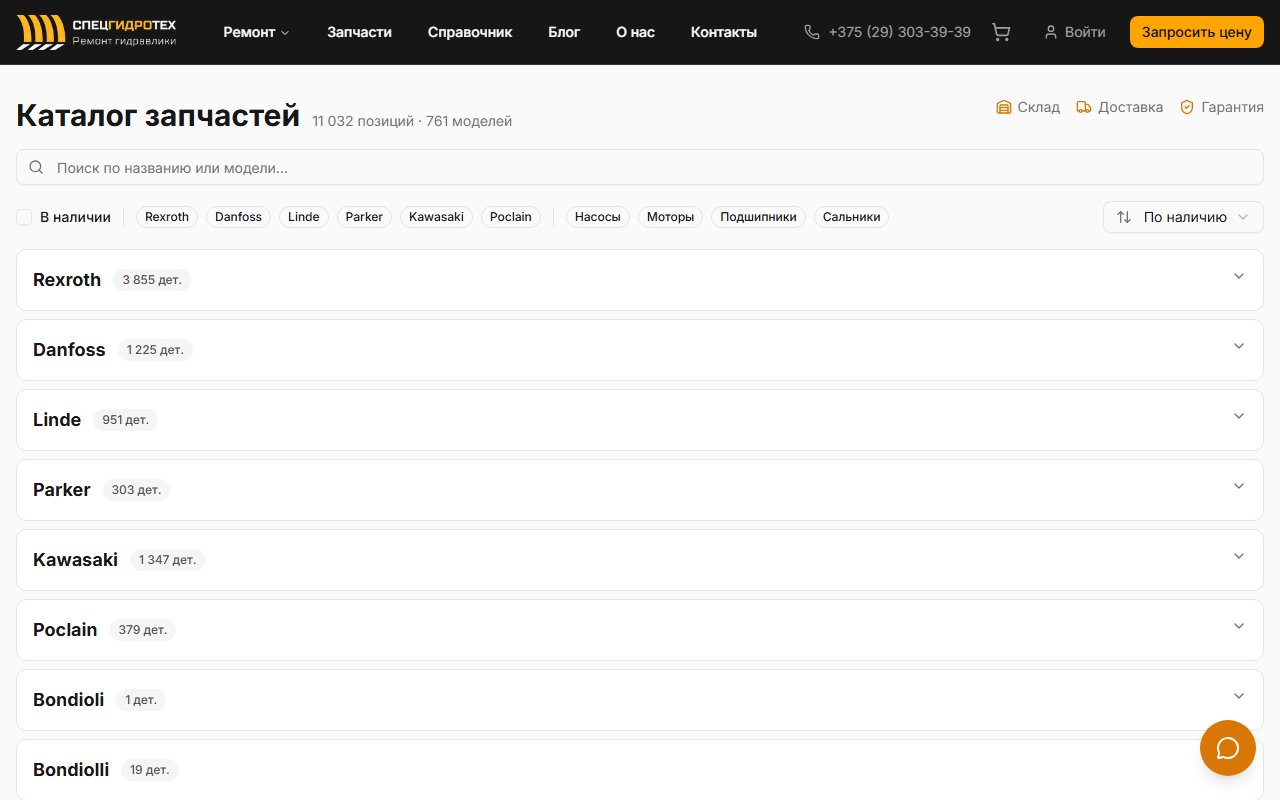Open the Ремонт menu
This screenshot has width=1280, height=800.
tap(256, 32)
